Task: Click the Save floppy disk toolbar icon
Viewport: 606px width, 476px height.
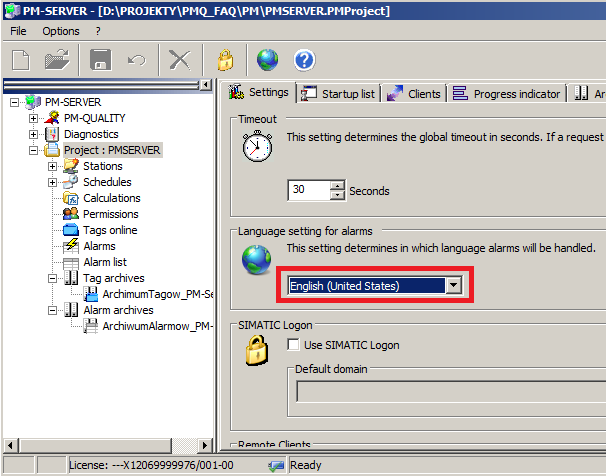Action: (x=100, y=60)
